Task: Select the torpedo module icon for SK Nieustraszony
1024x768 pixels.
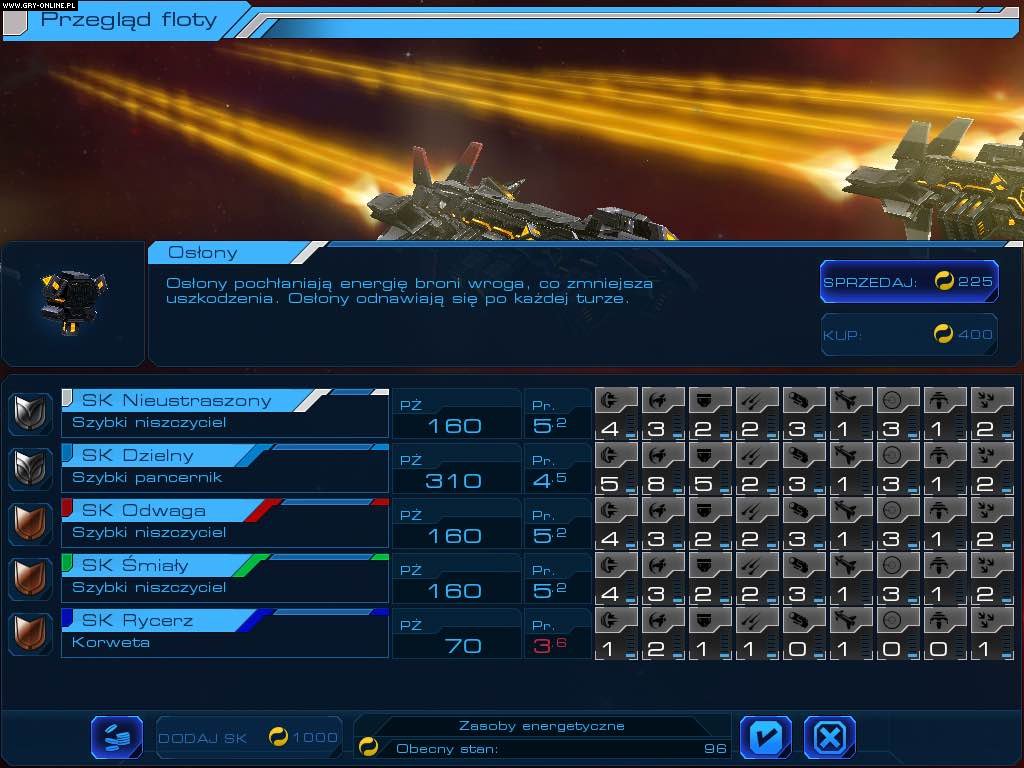Action: click(x=851, y=400)
